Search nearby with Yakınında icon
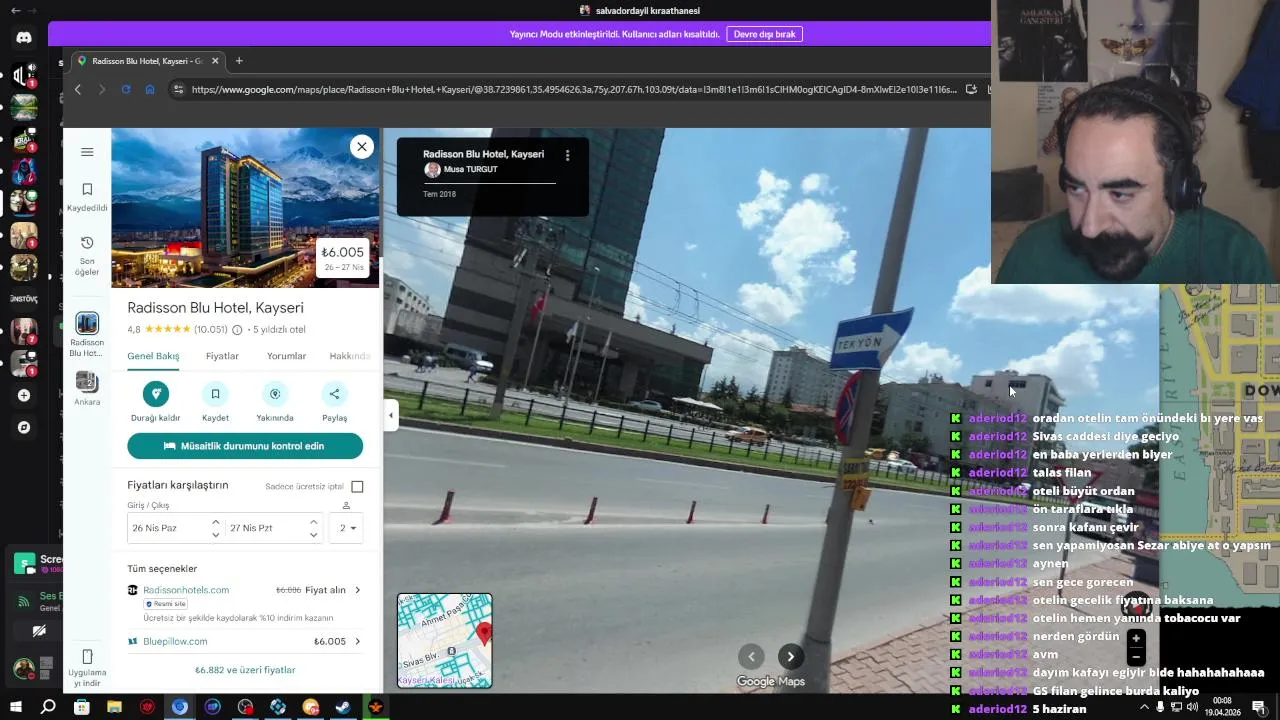 pyautogui.click(x=275, y=394)
